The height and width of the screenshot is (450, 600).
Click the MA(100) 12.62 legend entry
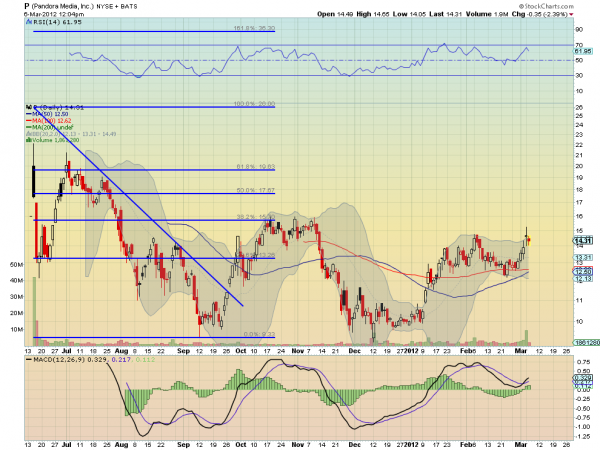click(49, 121)
